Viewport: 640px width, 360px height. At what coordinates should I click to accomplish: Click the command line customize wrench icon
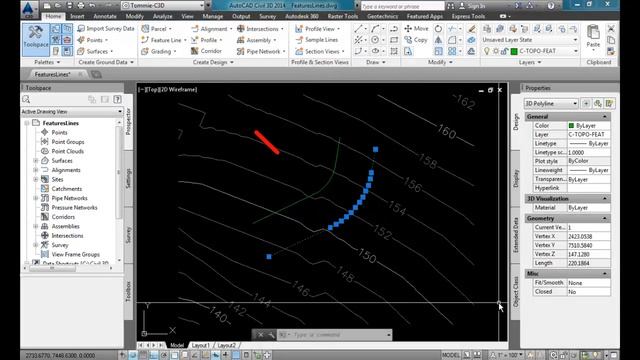click(x=271, y=335)
